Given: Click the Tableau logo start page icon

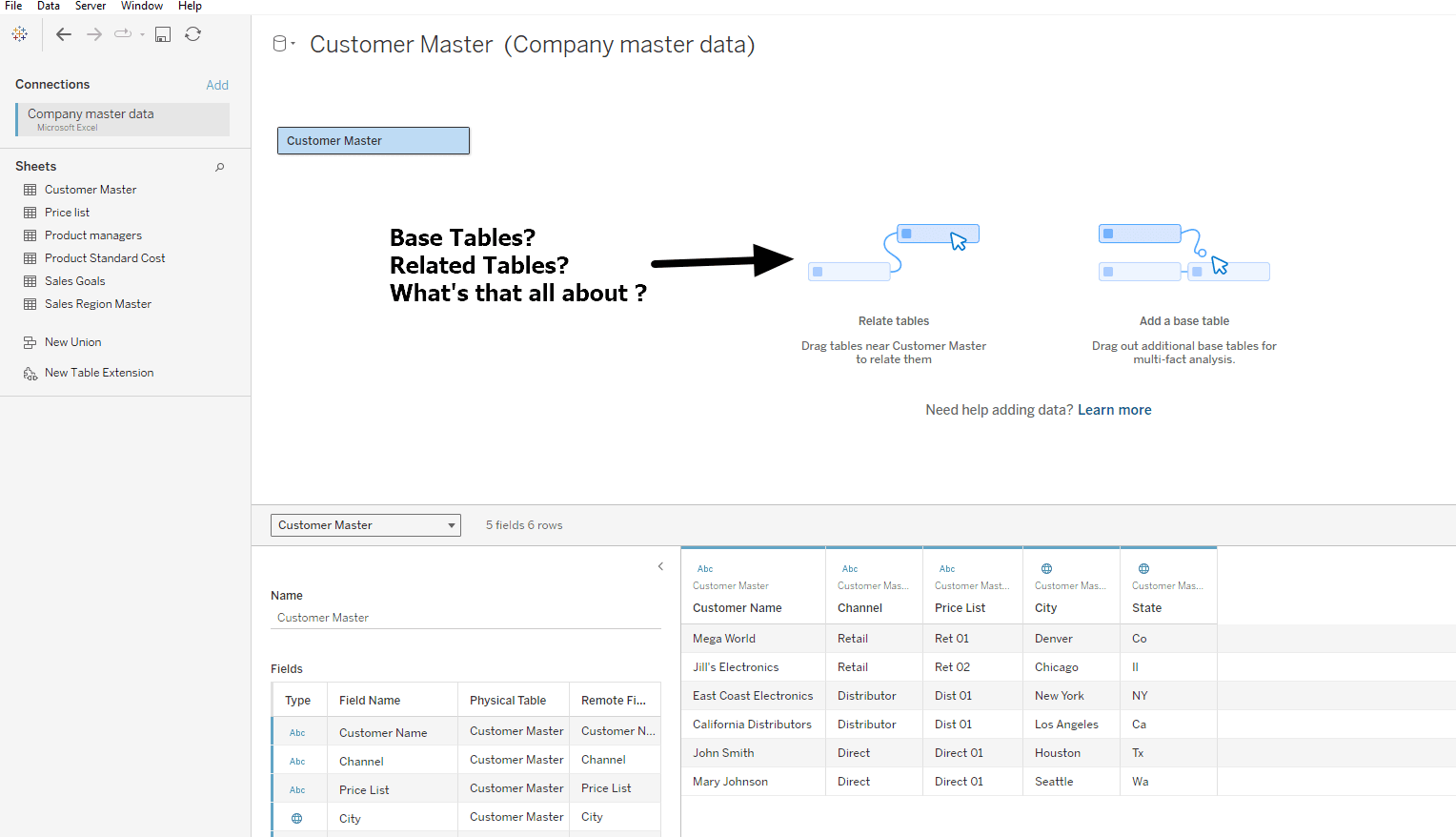Looking at the screenshot, I should point(19,34).
